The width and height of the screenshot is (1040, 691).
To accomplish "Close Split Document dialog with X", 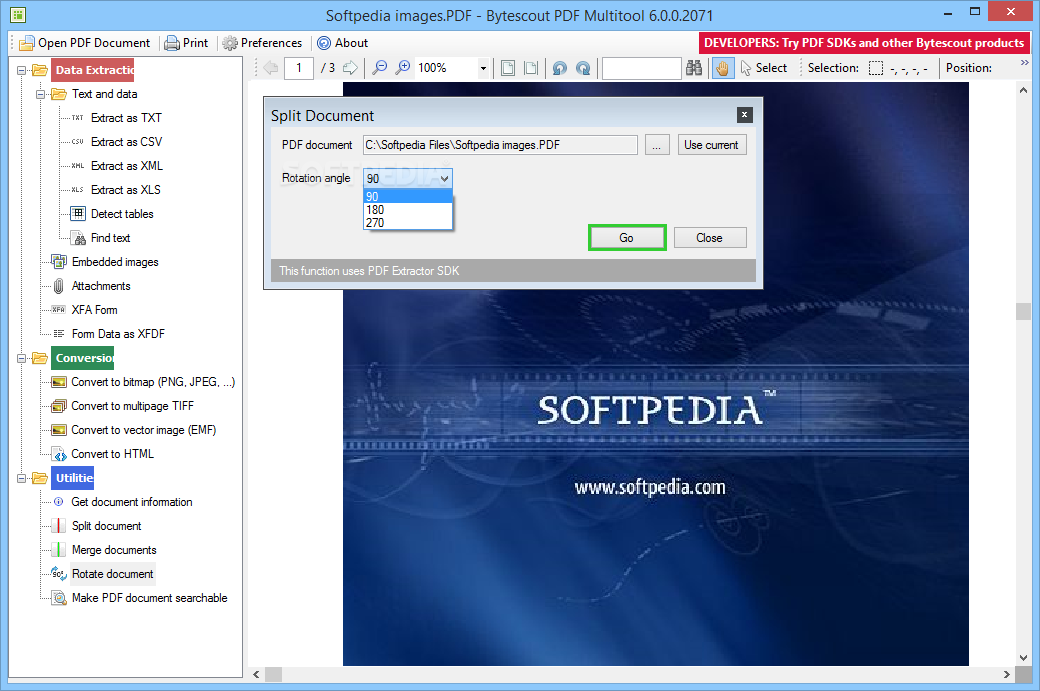I will pos(744,115).
